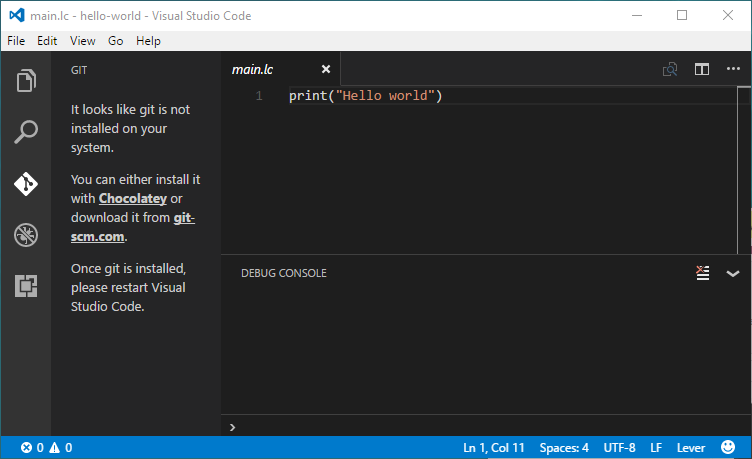This screenshot has height=459, width=752.
Task: Open the Search view in activity bar
Action: (x=26, y=131)
